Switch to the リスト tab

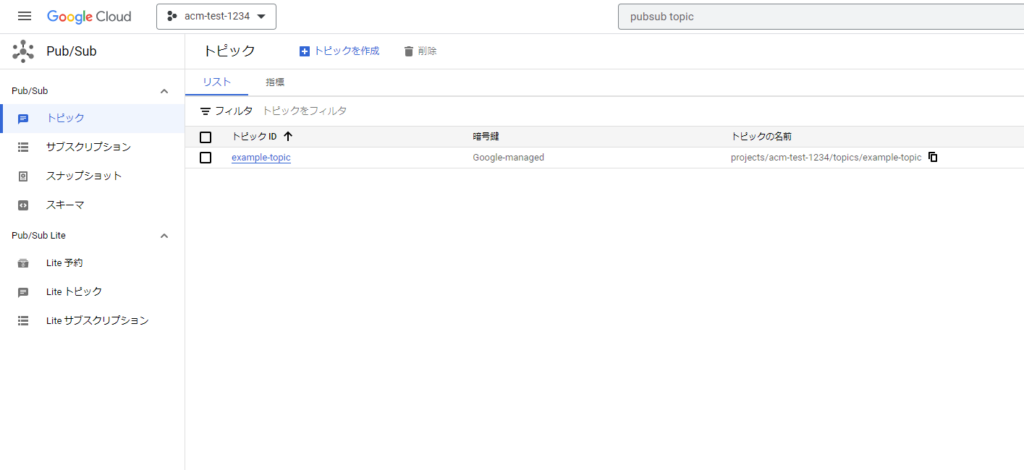217,82
